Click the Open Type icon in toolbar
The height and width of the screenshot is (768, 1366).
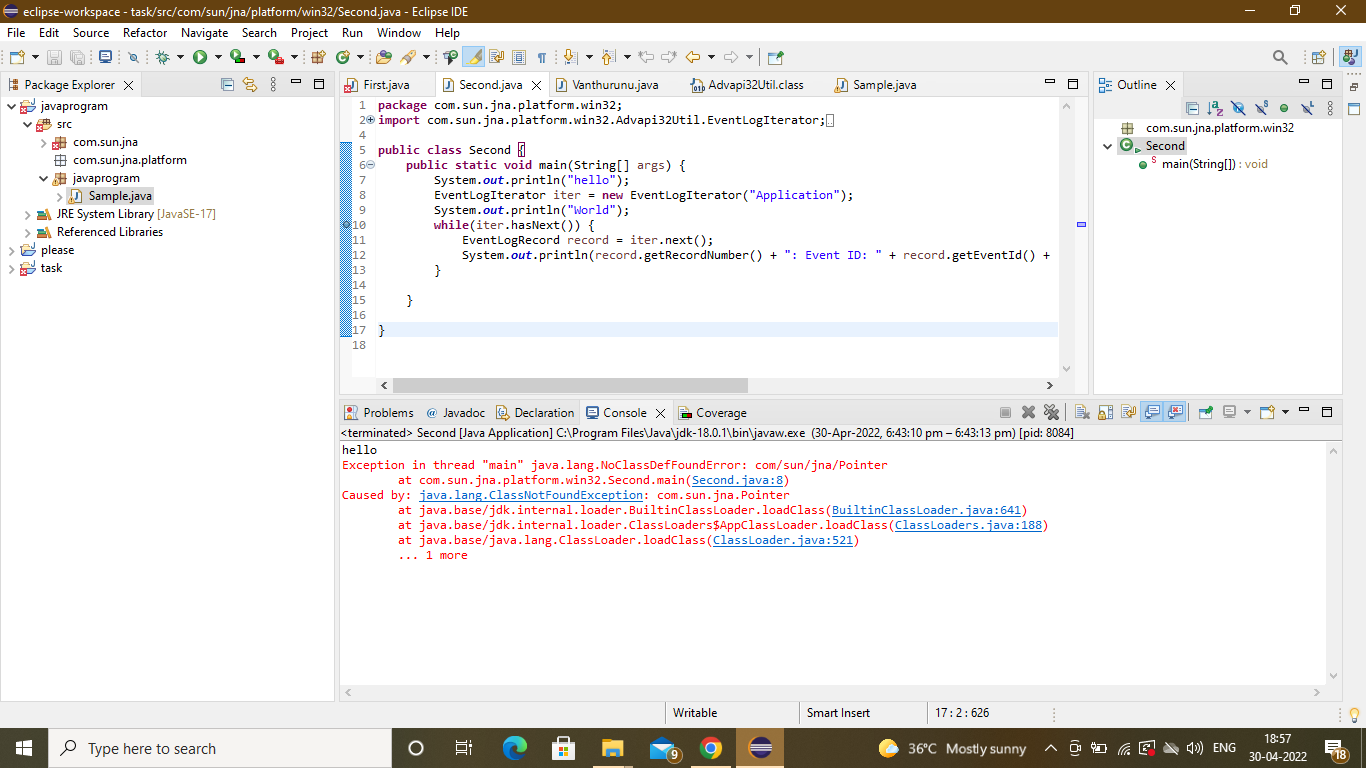[x=383, y=58]
